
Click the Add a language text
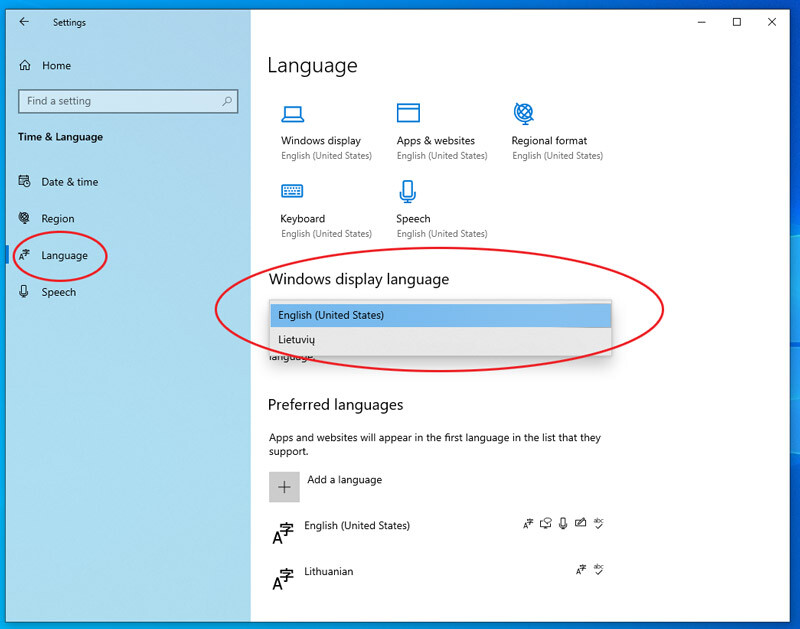[x=344, y=480]
